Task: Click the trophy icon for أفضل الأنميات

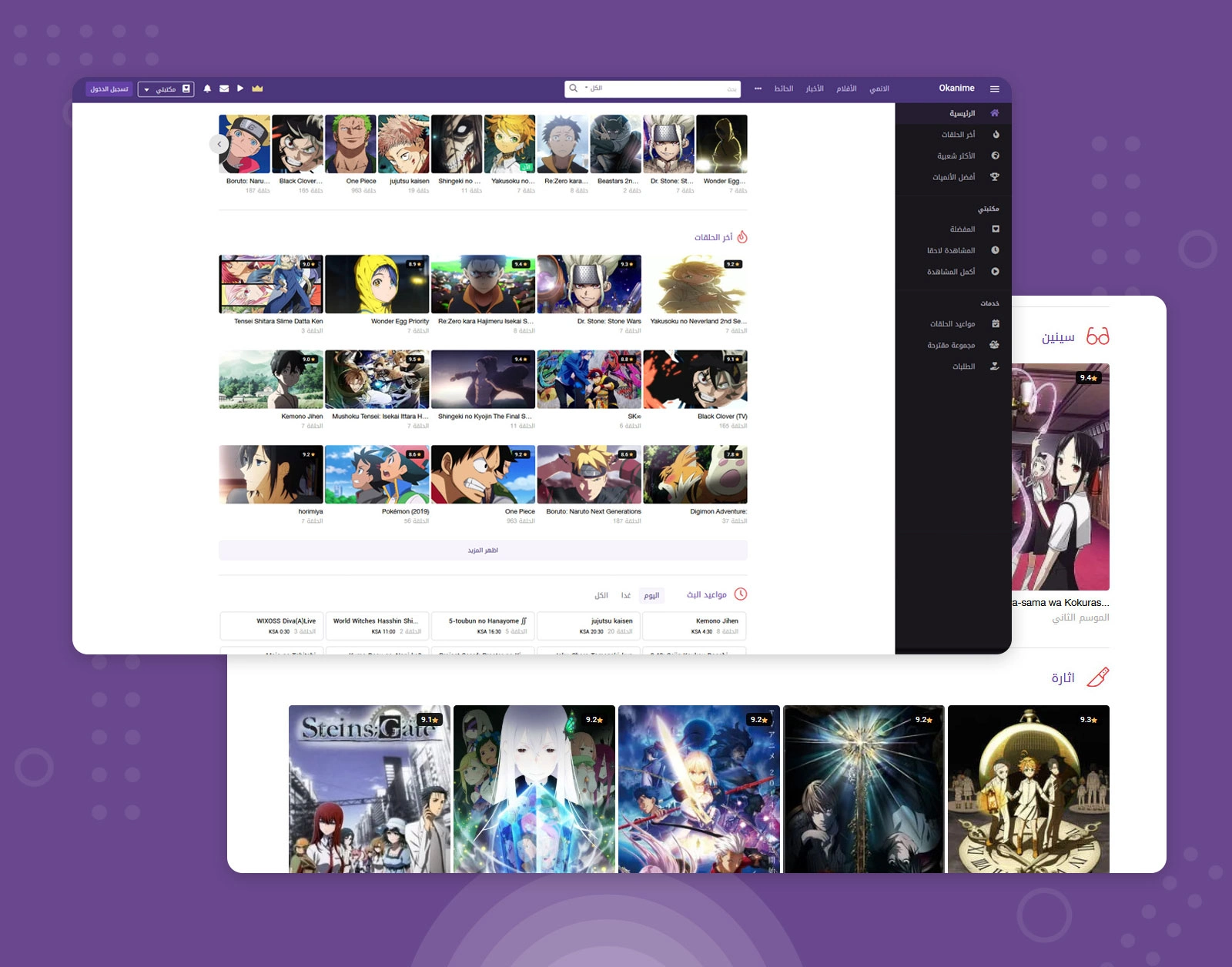Action: (x=995, y=177)
